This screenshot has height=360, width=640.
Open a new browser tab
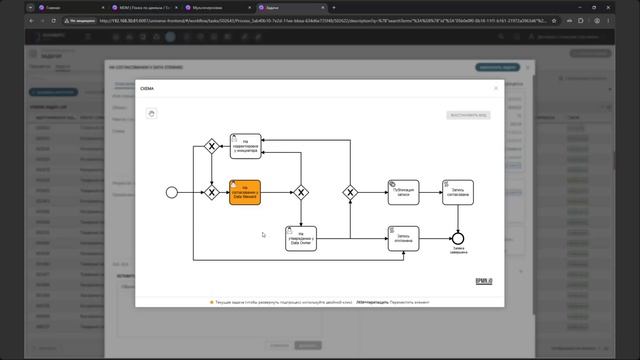[334, 7]
